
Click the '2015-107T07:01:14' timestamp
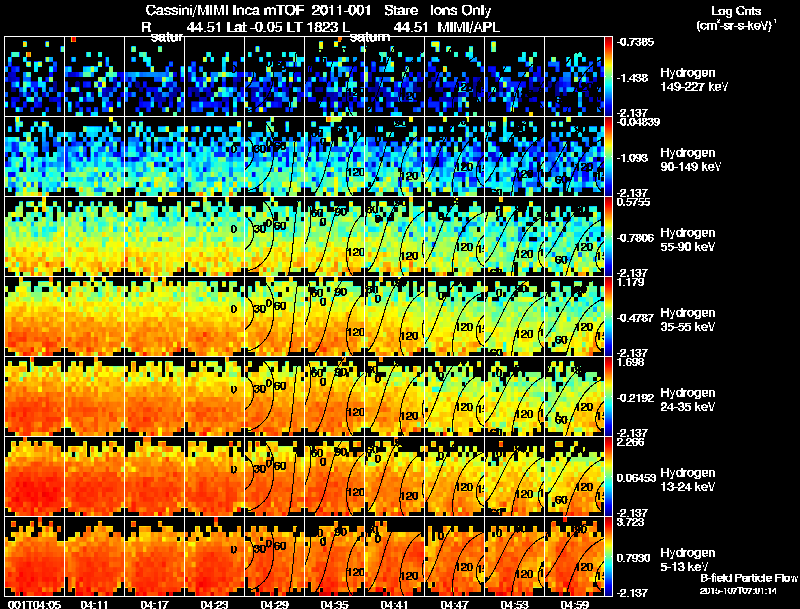pyautogui.click(x=738, y=591)
